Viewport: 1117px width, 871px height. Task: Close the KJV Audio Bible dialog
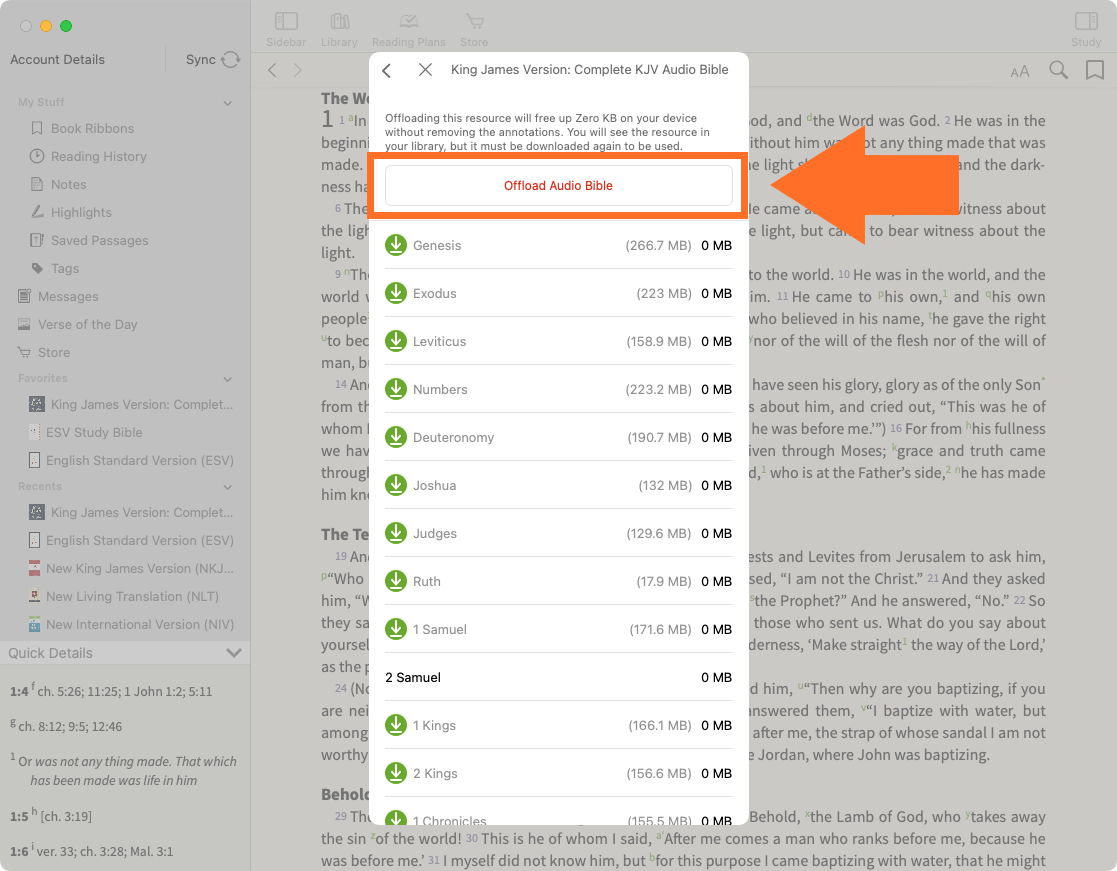point(425,69)
